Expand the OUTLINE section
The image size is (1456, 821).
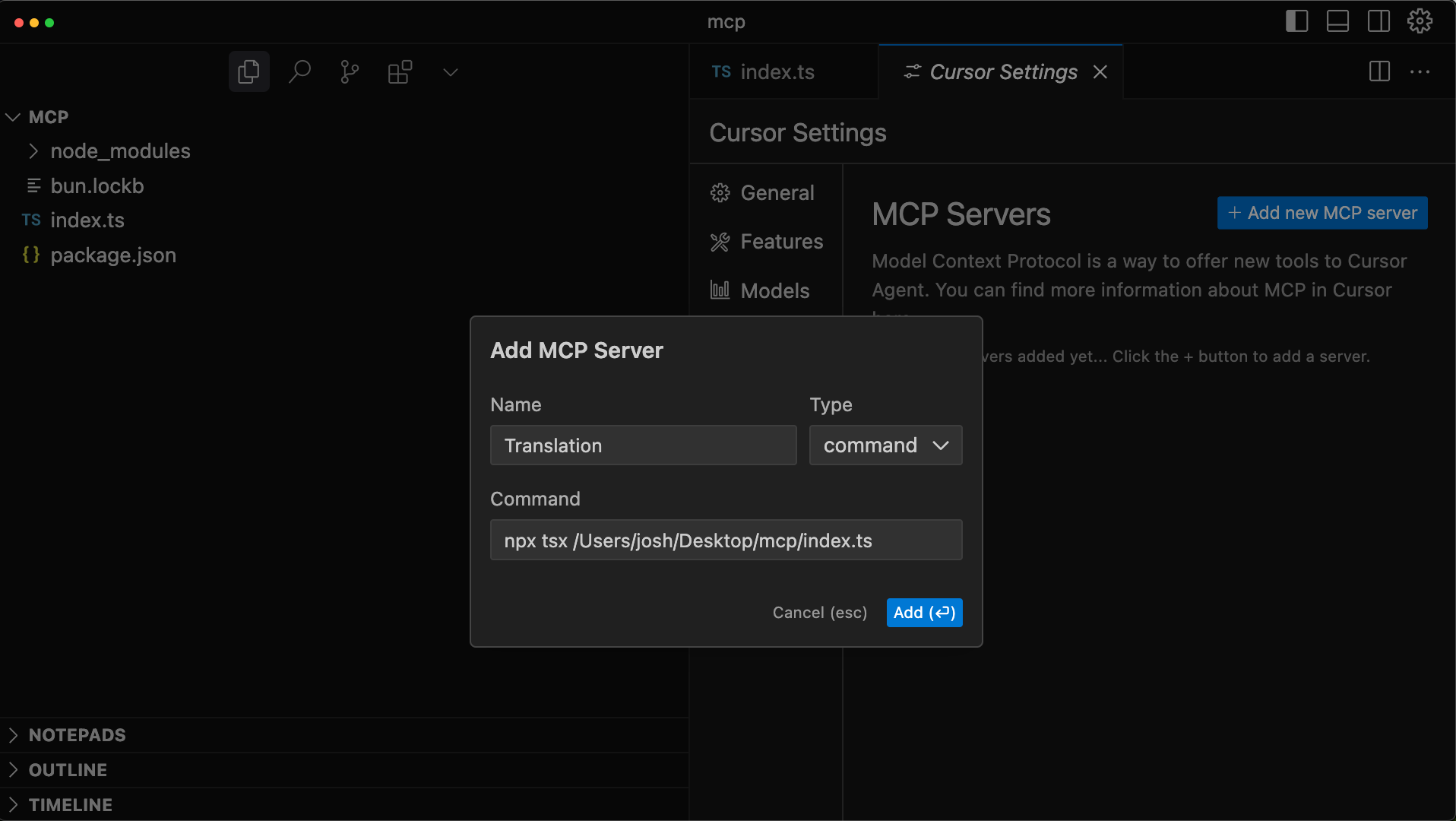tap(68, 770)
